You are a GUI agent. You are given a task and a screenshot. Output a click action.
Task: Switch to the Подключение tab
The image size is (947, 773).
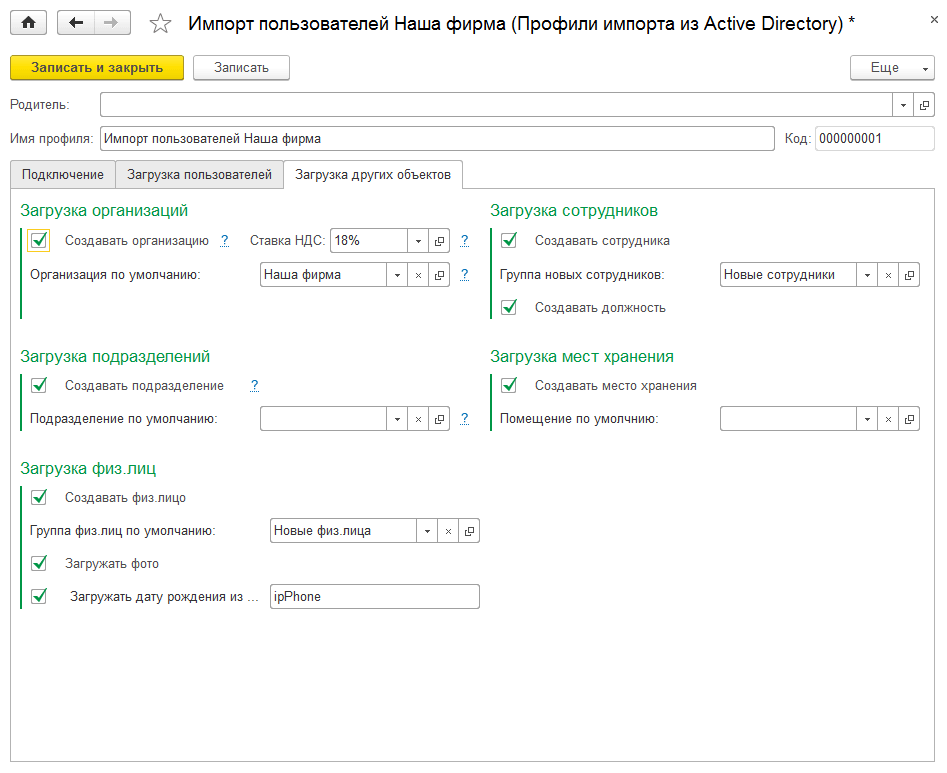[x=62, y=173]
